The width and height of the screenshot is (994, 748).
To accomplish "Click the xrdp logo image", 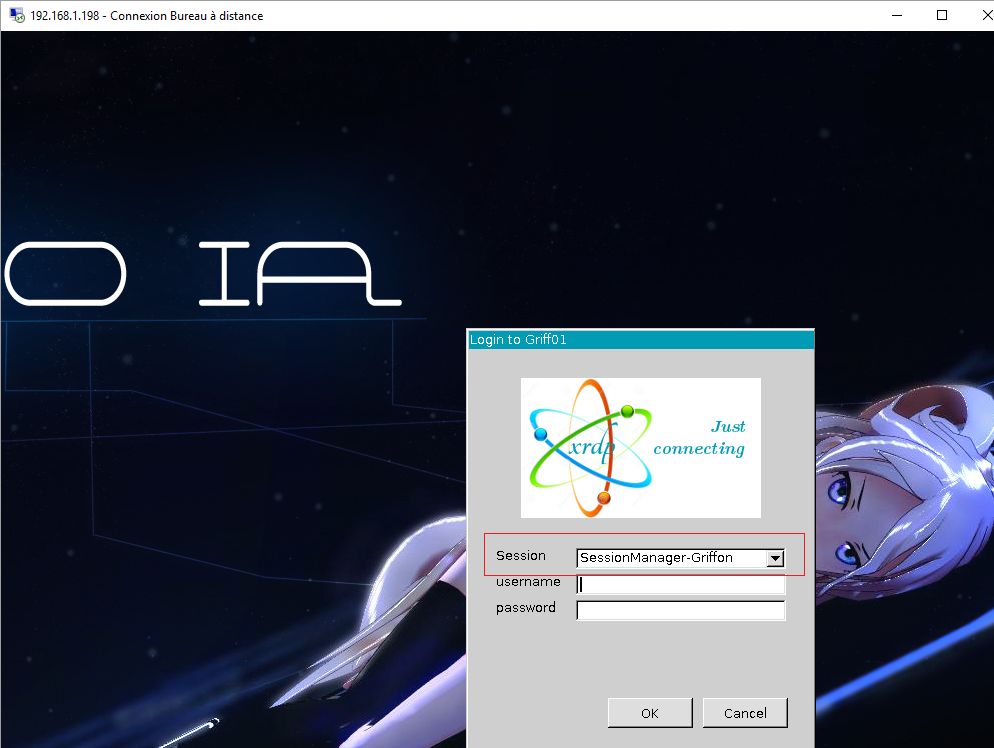I will [x=640, y=448].
